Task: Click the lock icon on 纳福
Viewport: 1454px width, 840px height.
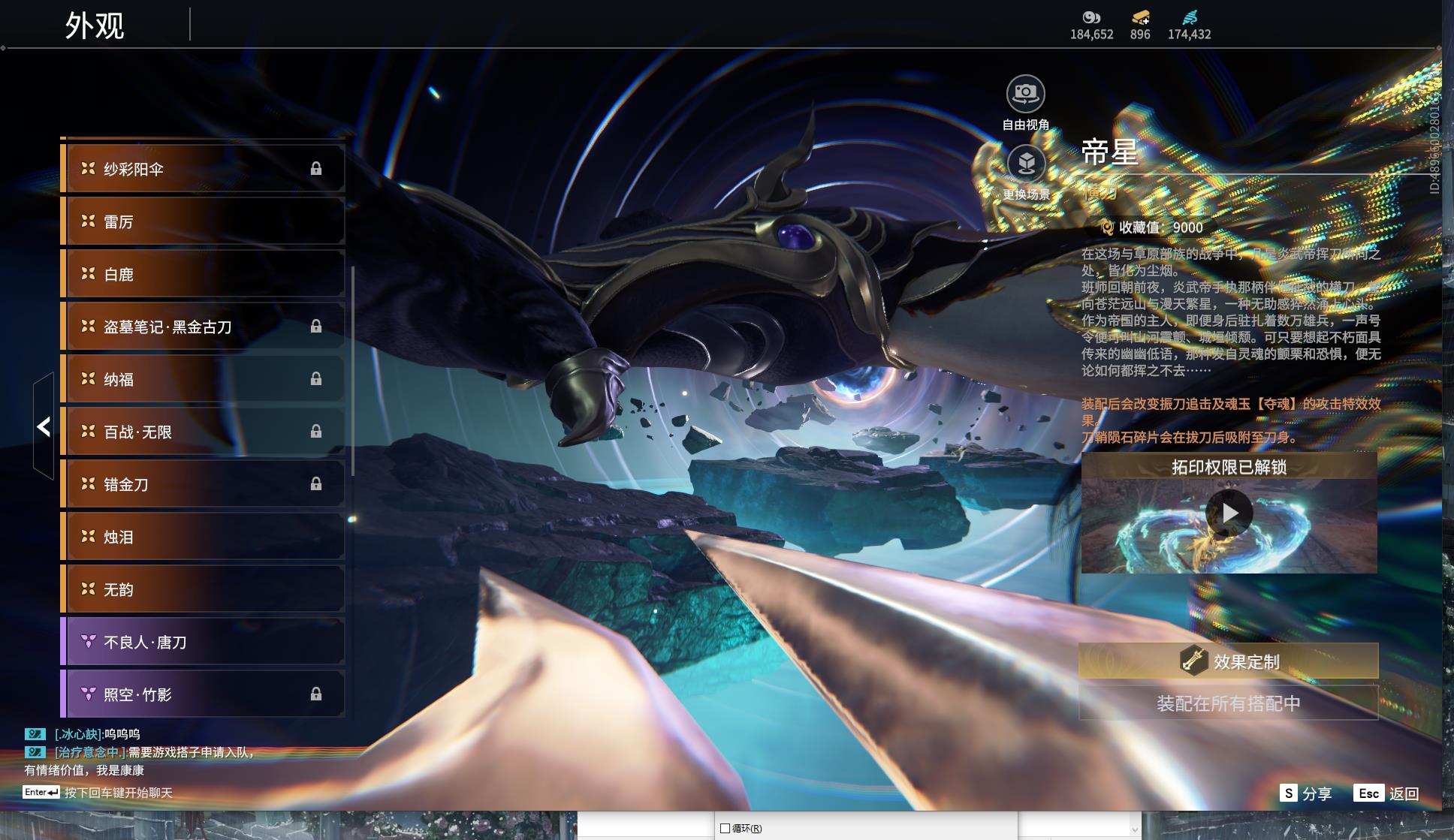Action: pyautogui.click(x=316, y=378)
